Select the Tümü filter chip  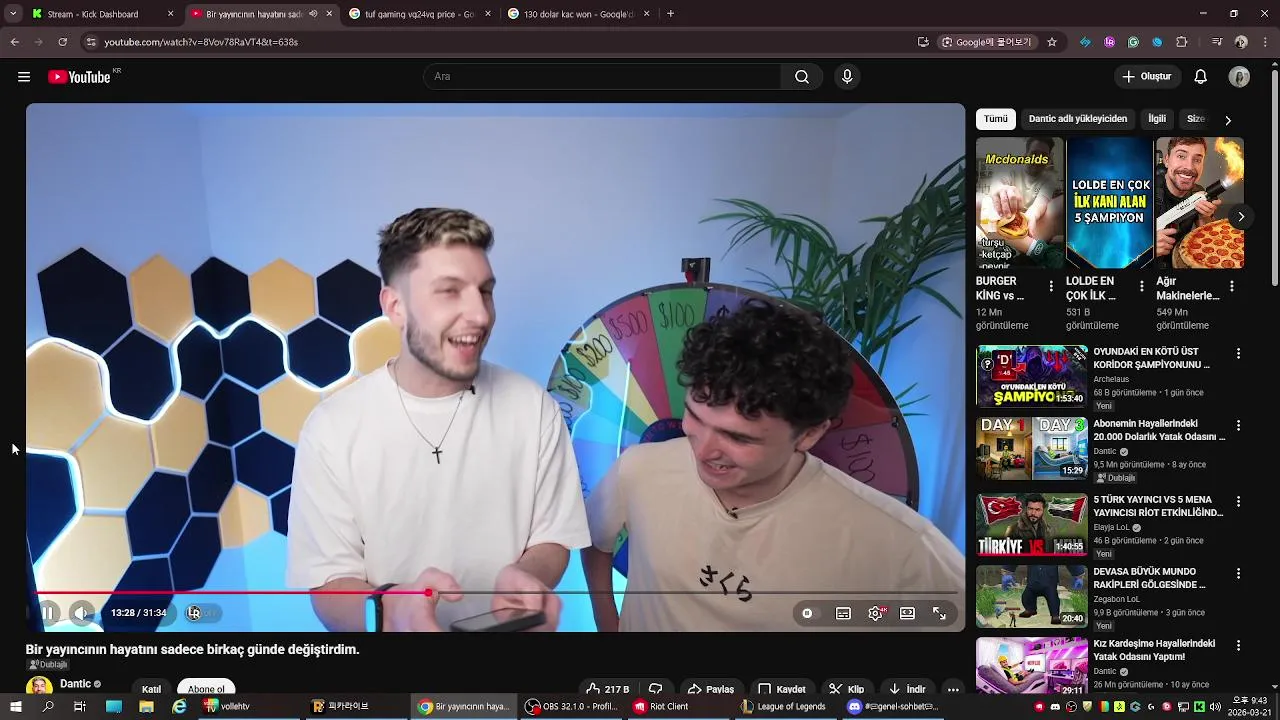tap(996, 119)
